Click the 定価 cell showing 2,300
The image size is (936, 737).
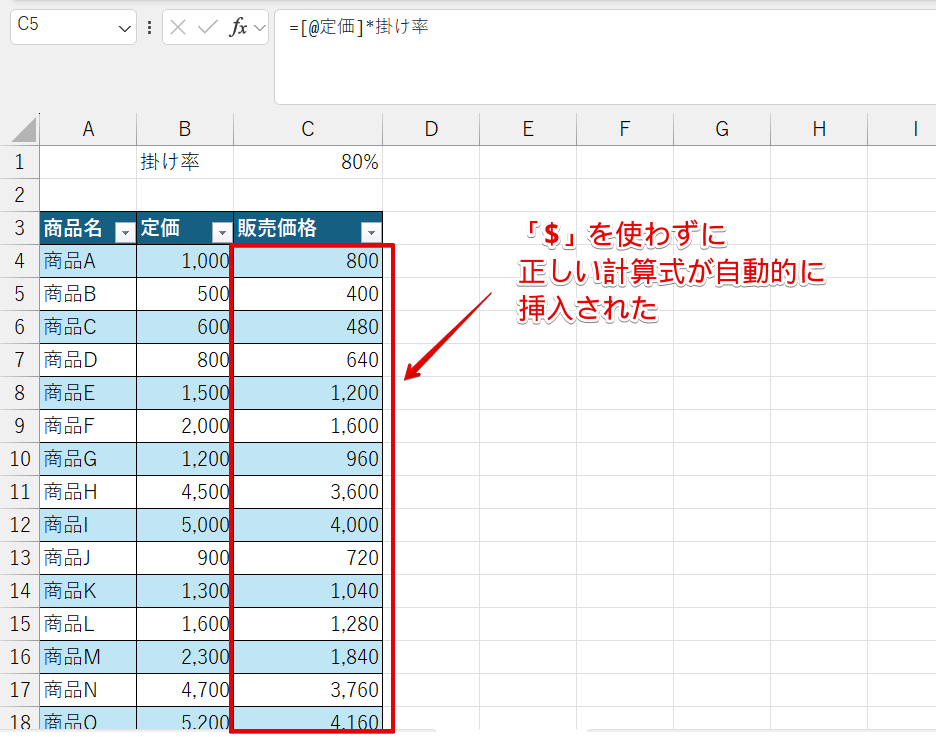pos(185,657)
